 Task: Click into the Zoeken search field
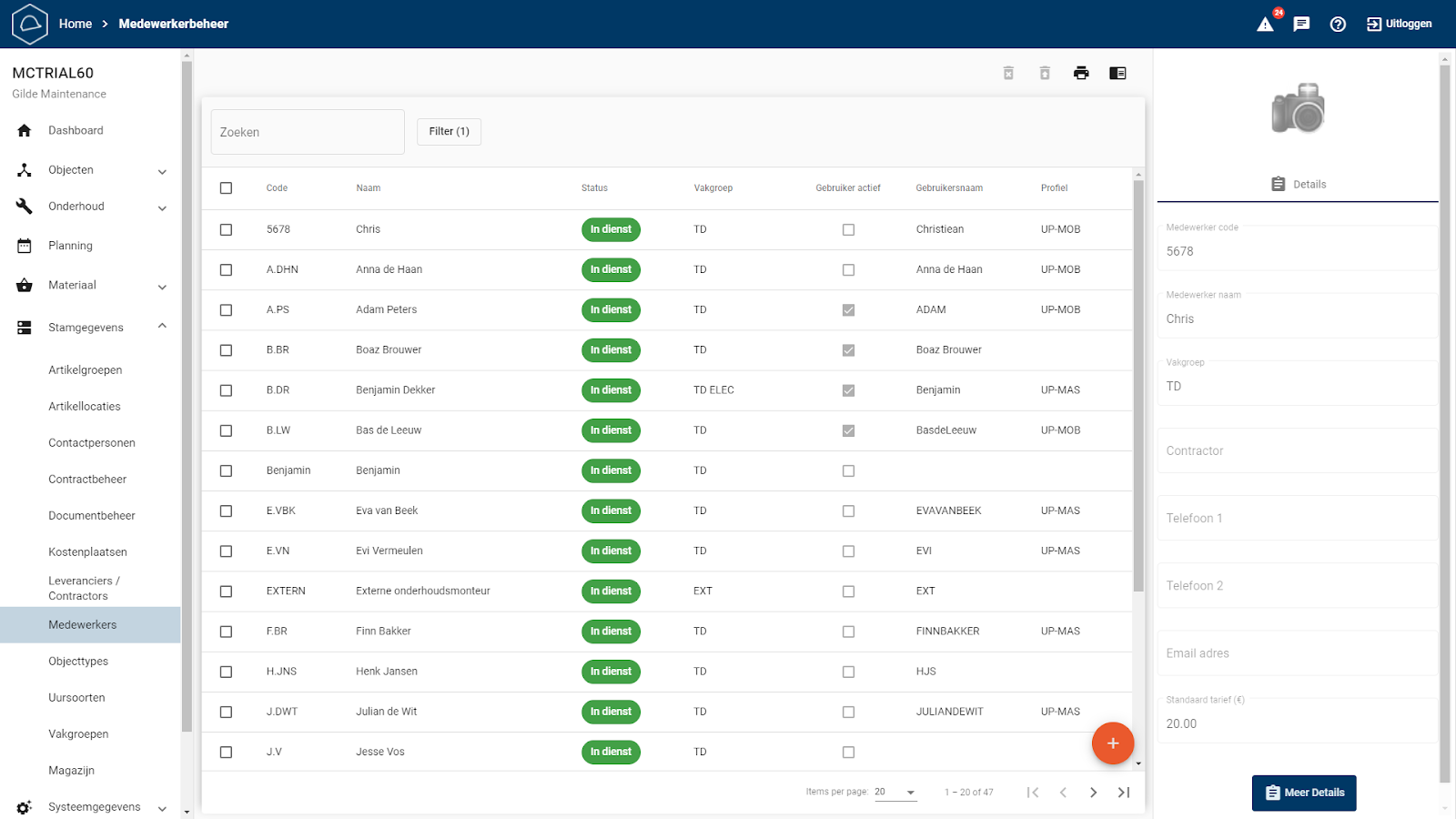(308, 133)
